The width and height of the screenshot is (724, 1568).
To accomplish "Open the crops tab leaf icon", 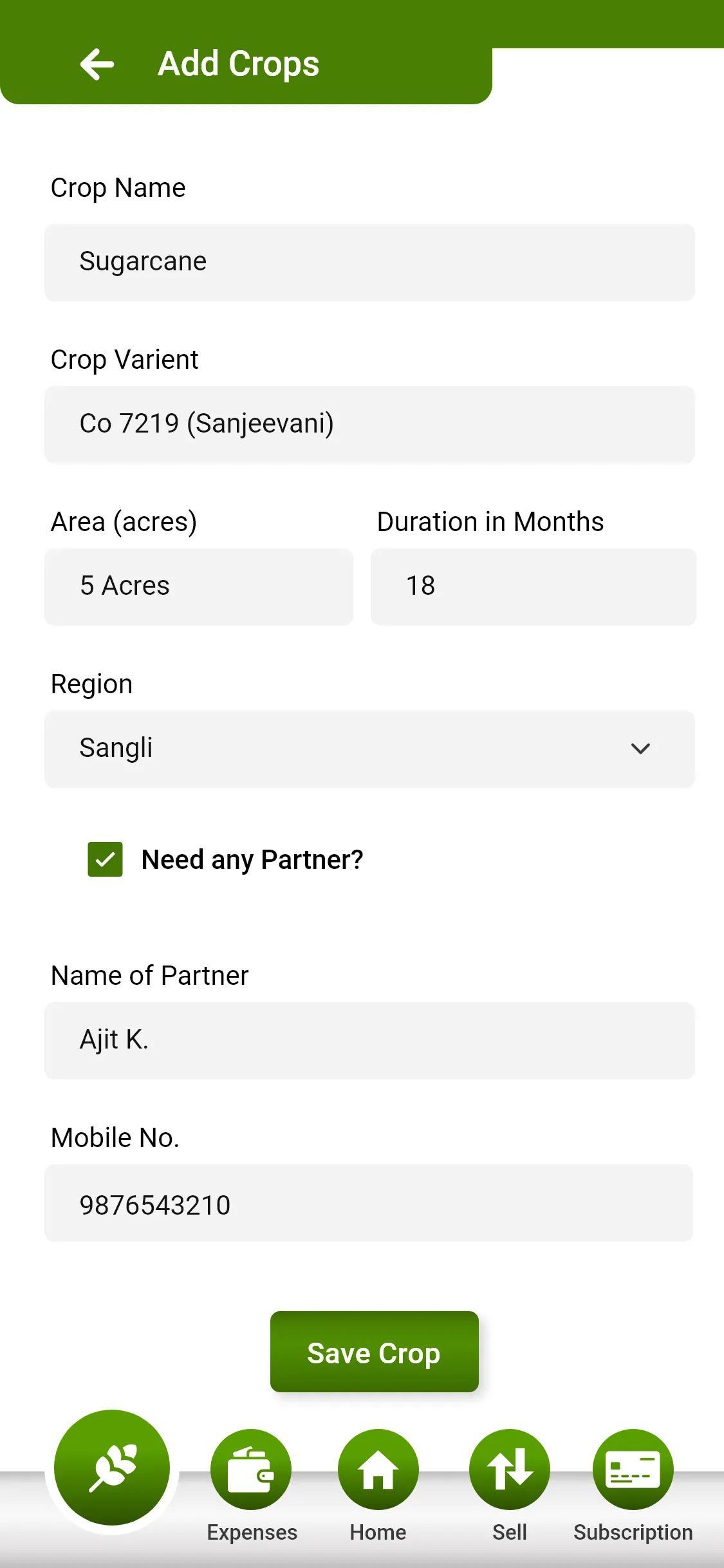I will click(x=112, y=1468).
